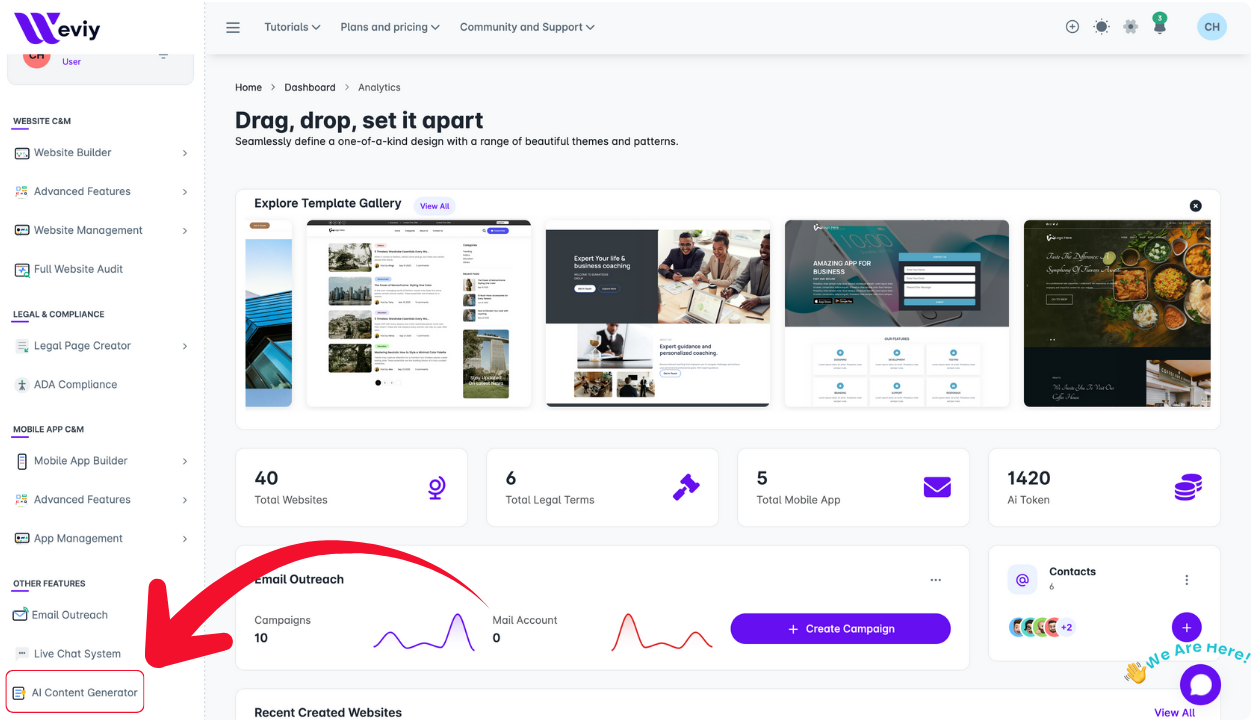Click the hamburger menu icon
Screen dimensions: 1251x720
pos(233,27)
